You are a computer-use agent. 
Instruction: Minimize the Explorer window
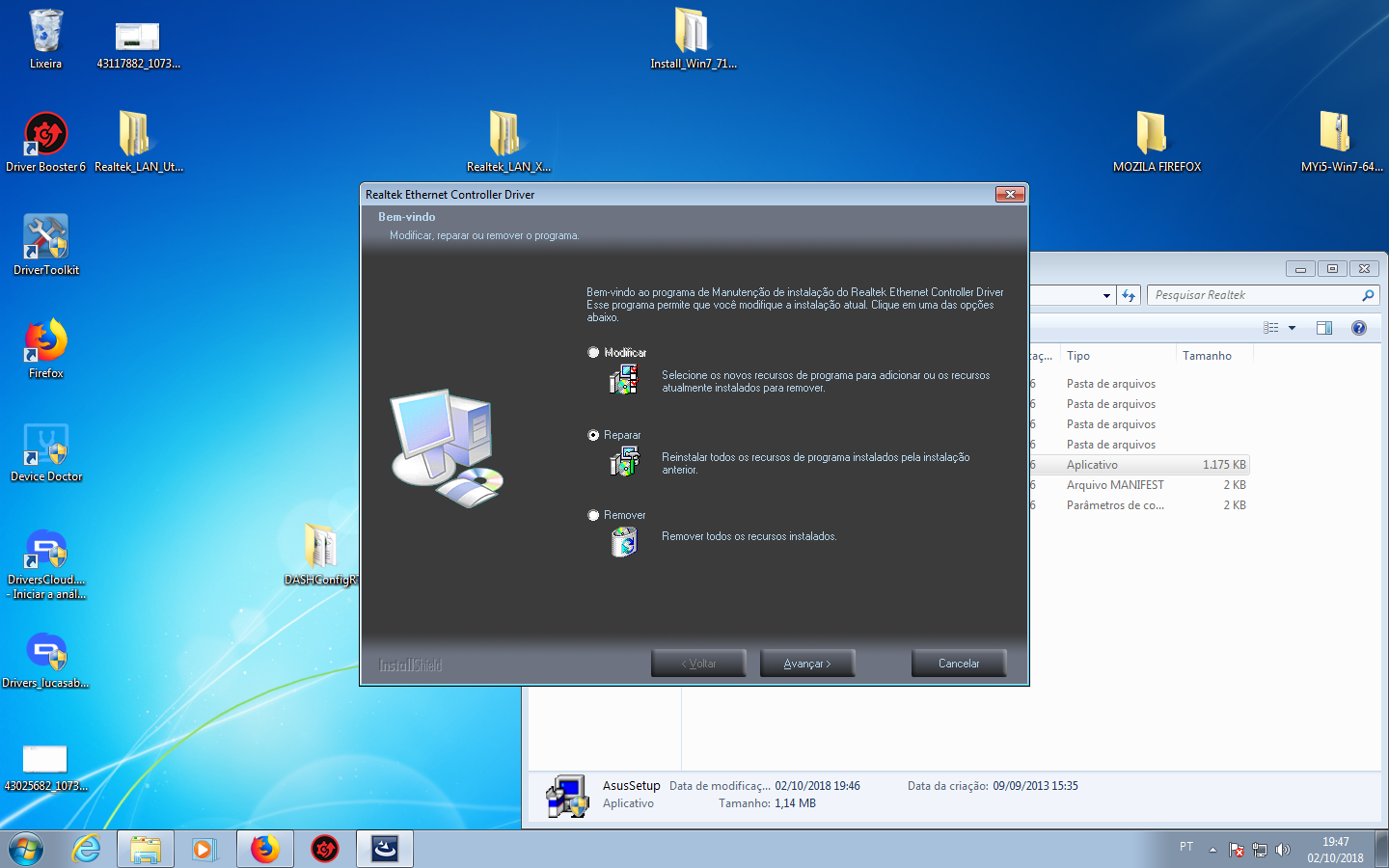tap(1300, 269)
